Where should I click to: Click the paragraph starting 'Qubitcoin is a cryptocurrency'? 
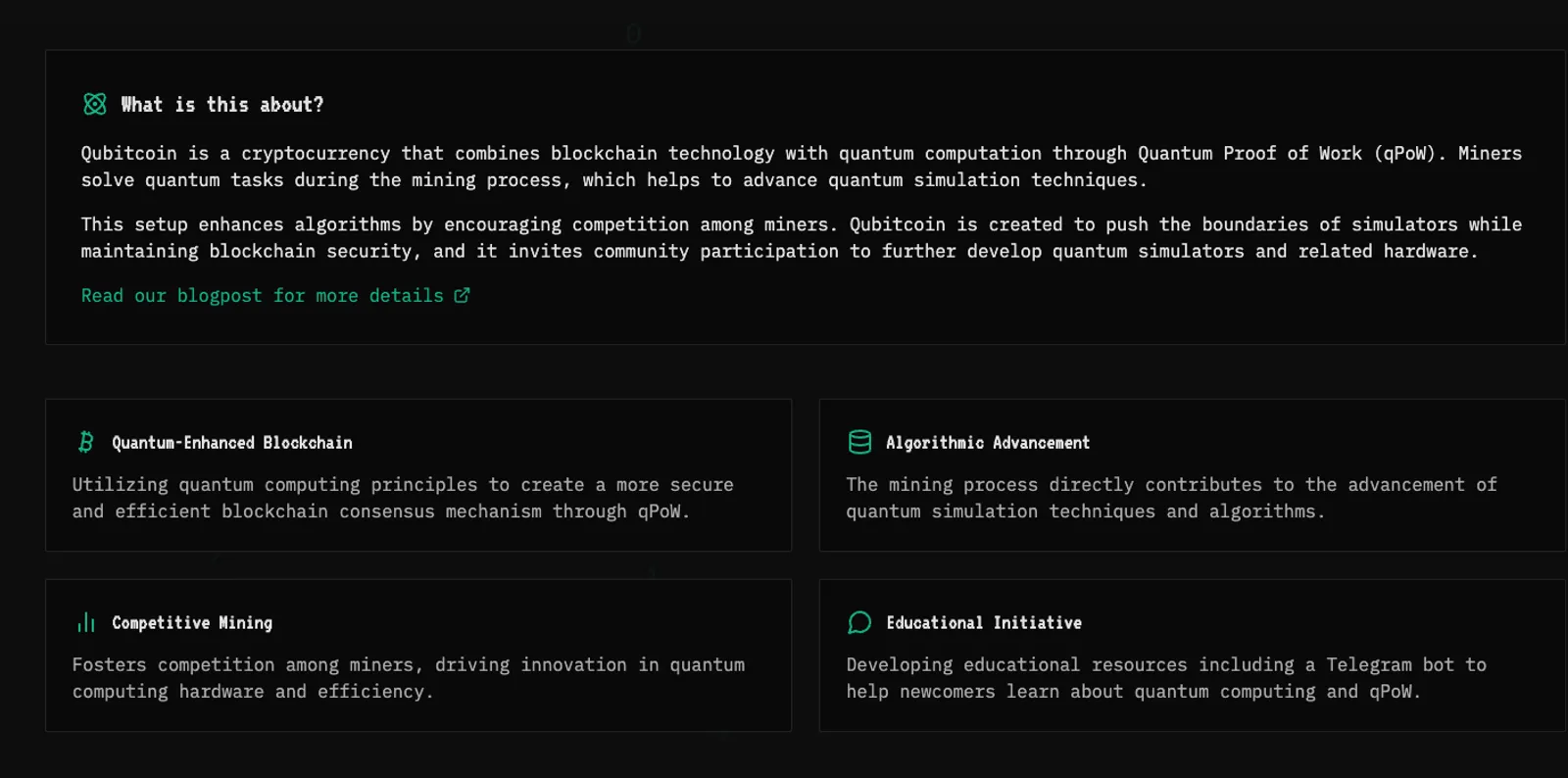point(802,167)
